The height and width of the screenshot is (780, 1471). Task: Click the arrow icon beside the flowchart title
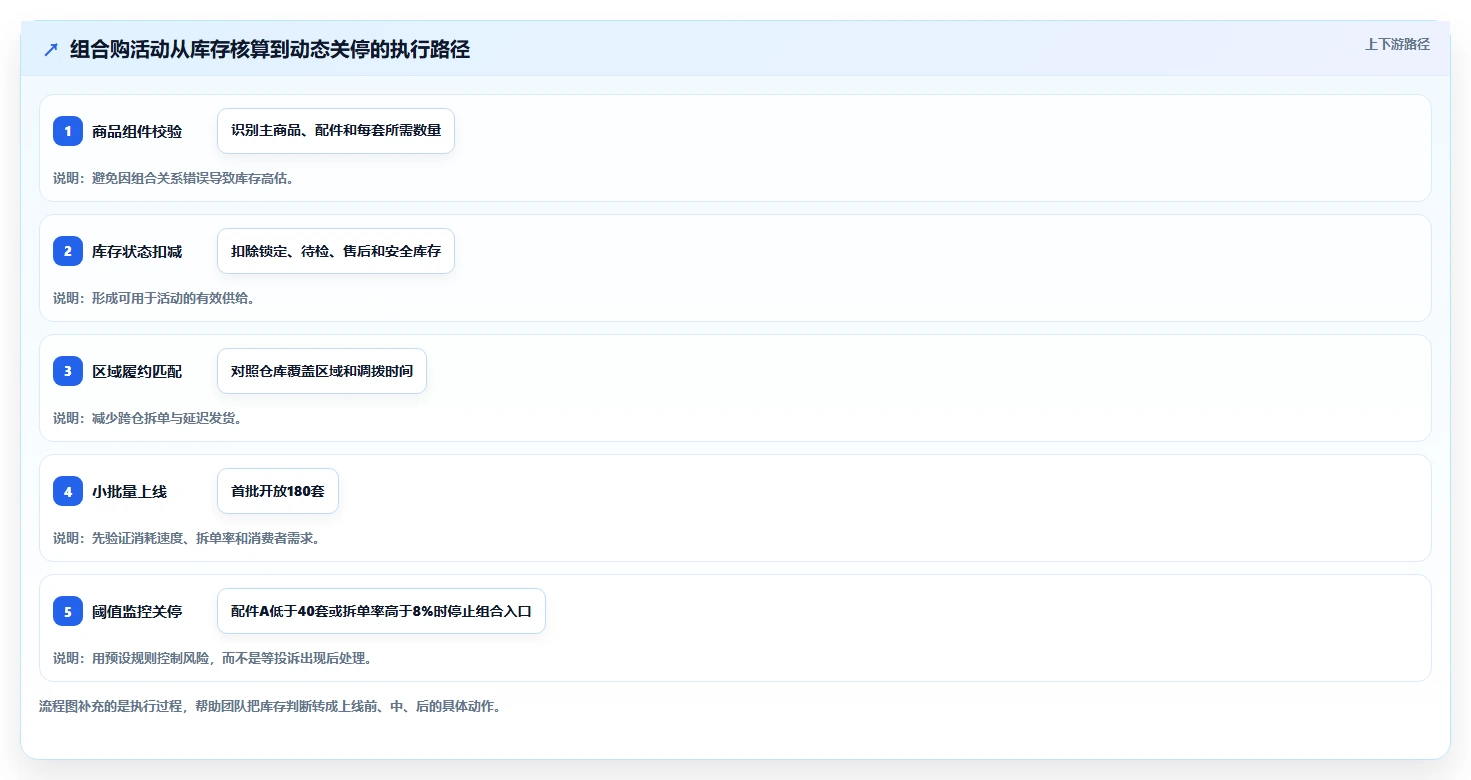coord(51,50)
